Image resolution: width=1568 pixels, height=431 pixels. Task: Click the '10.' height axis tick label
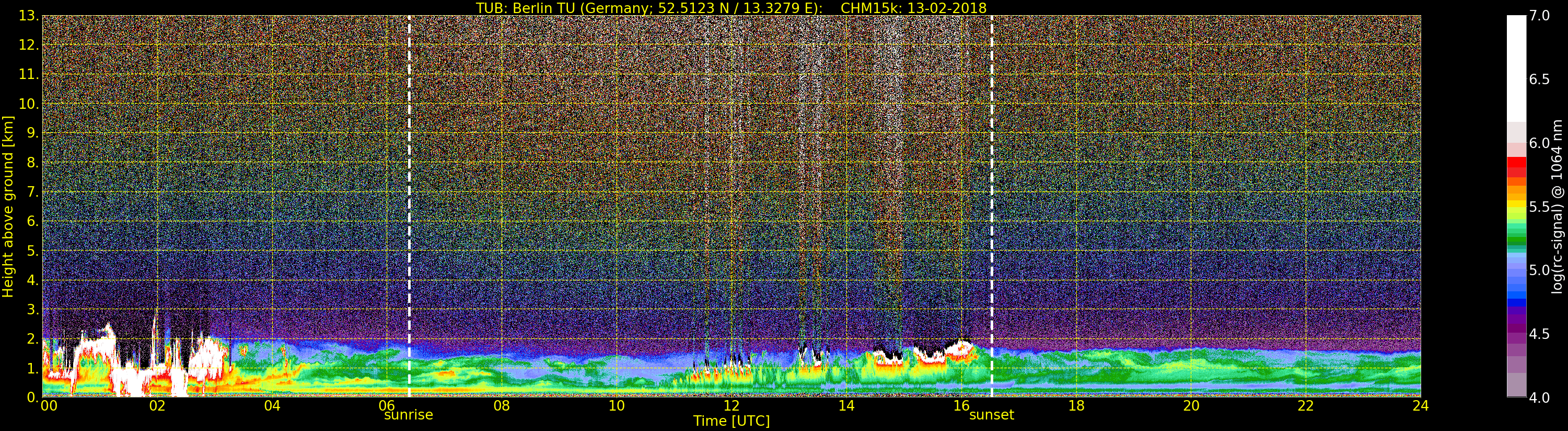(29, 104)
